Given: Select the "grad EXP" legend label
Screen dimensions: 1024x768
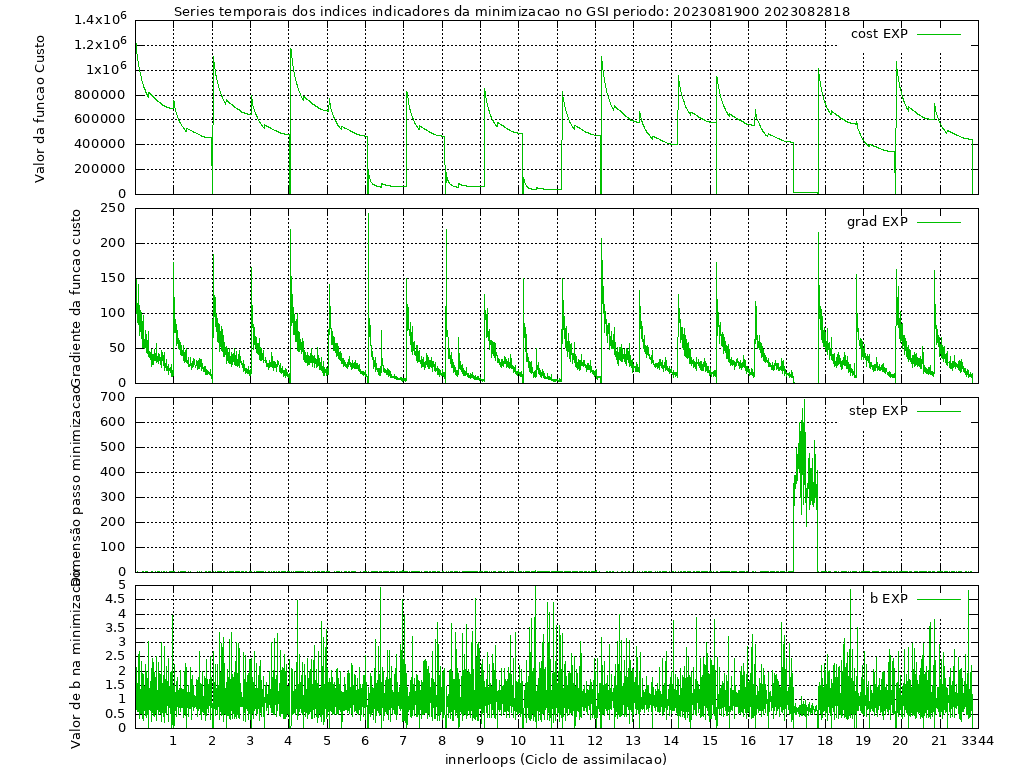Looking at the screenshot, I should tap(877, 222).
